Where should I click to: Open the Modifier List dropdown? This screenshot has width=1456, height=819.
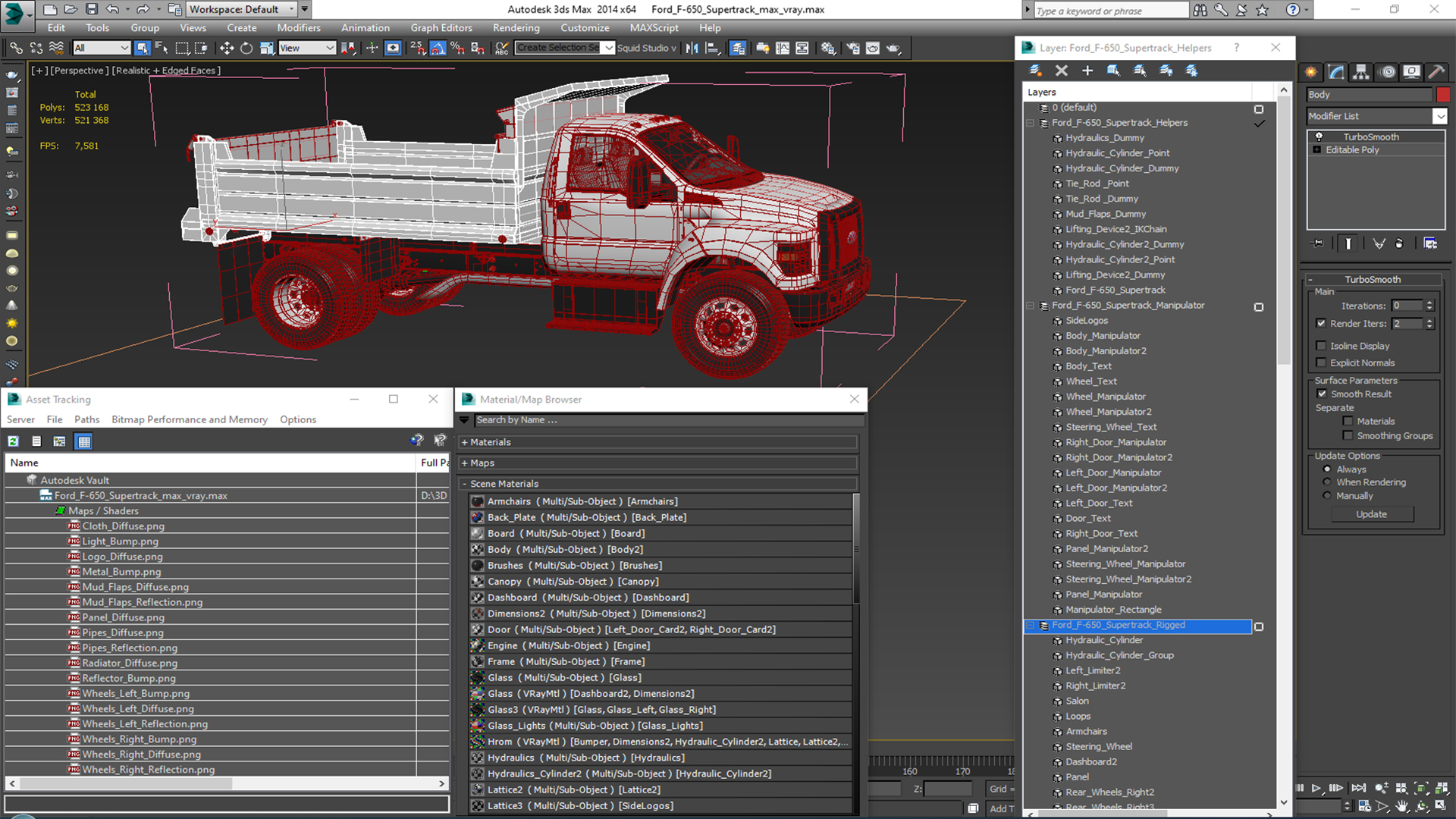point(1439,116)
